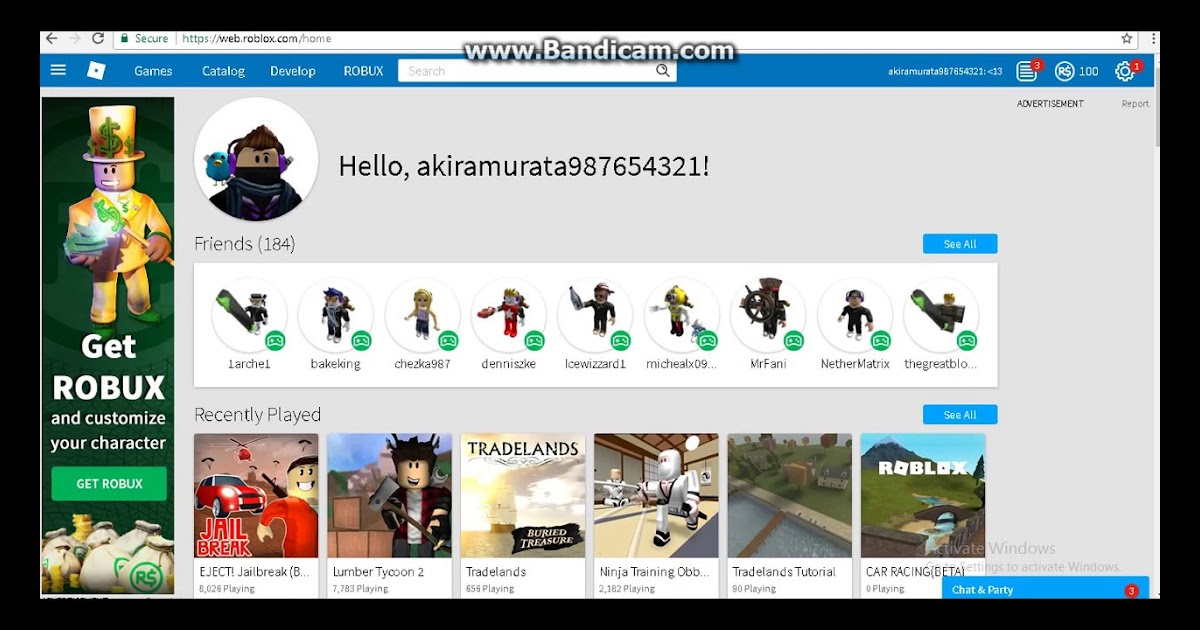
Task: Click the user's profile avatar picture
Action: (x=256, y=160)
